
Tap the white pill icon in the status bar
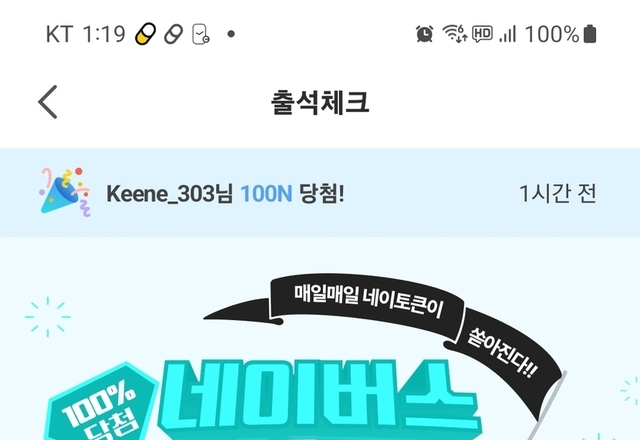click(173, 34)
